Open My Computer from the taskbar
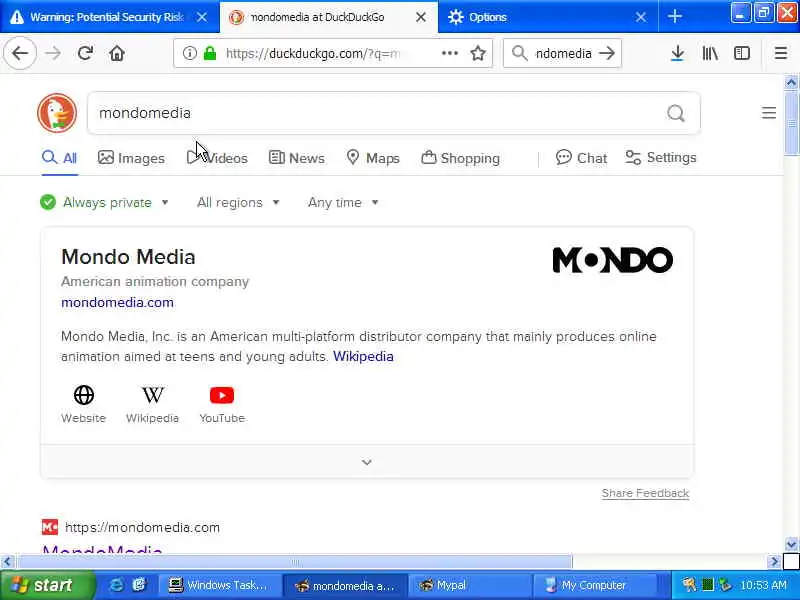The width and height of the screenshot is (800, 600). pyautogui.click(x=595, y=585)
